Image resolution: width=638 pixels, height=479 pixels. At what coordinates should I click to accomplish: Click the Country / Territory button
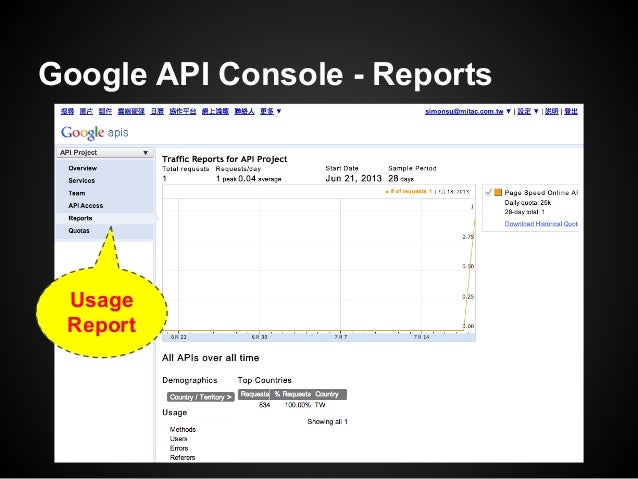click(201, 397)
